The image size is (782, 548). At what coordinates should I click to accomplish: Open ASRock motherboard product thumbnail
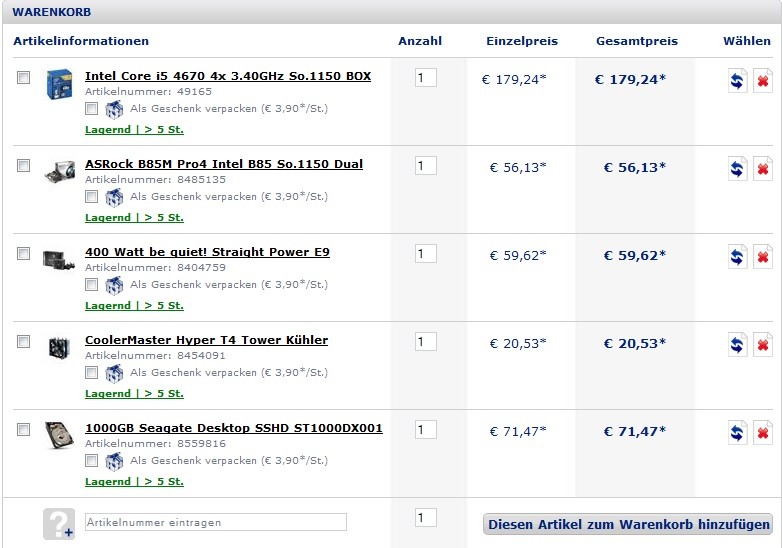pyautogui.click(x=59, y=172)
